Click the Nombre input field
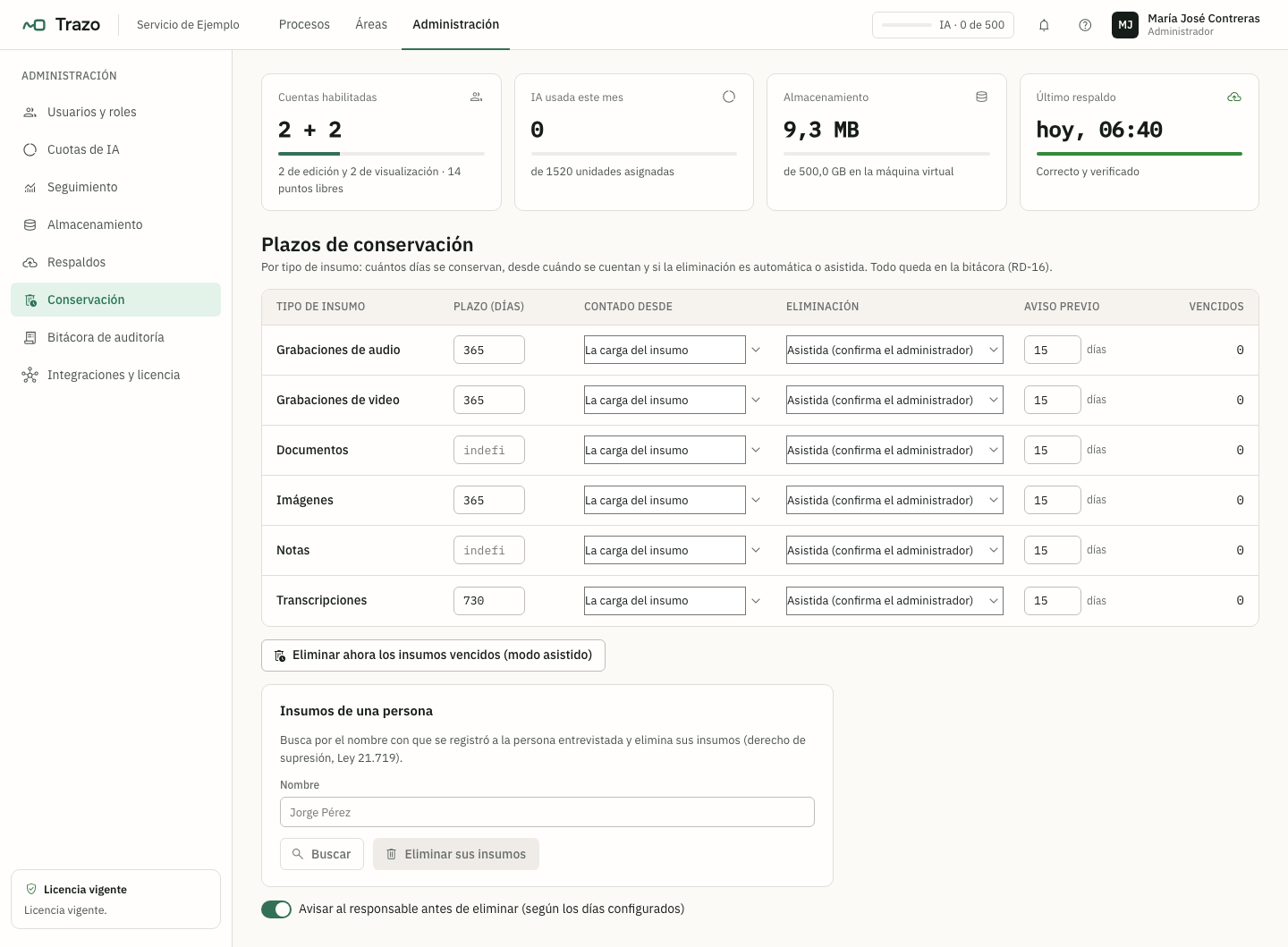 pos(547,812)
